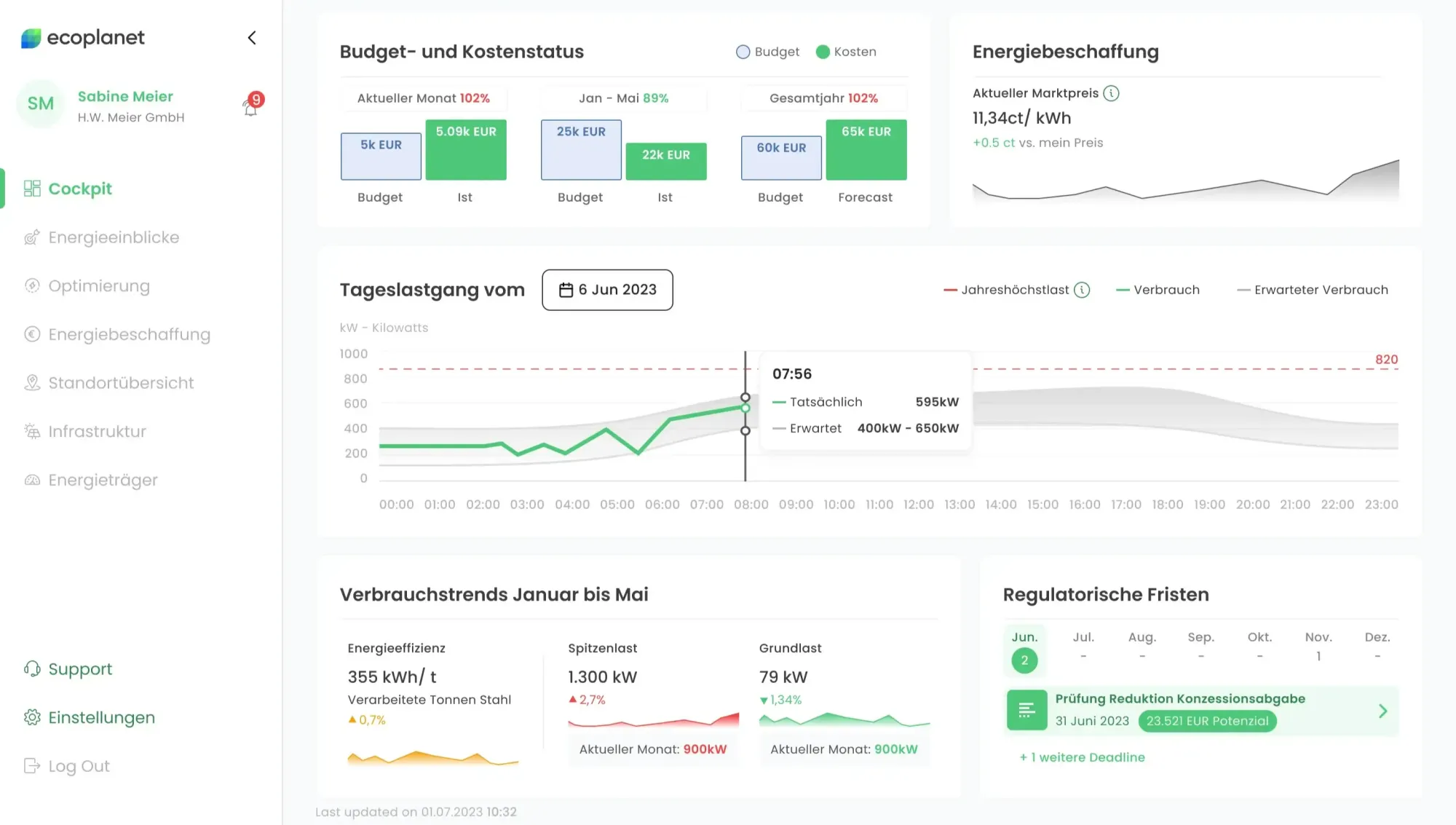Screen dimensions: 1456x825
Task: Expand Prüfung Reduktion Konzessionsabgabe chevron
Action: [x=1382, y=711]
